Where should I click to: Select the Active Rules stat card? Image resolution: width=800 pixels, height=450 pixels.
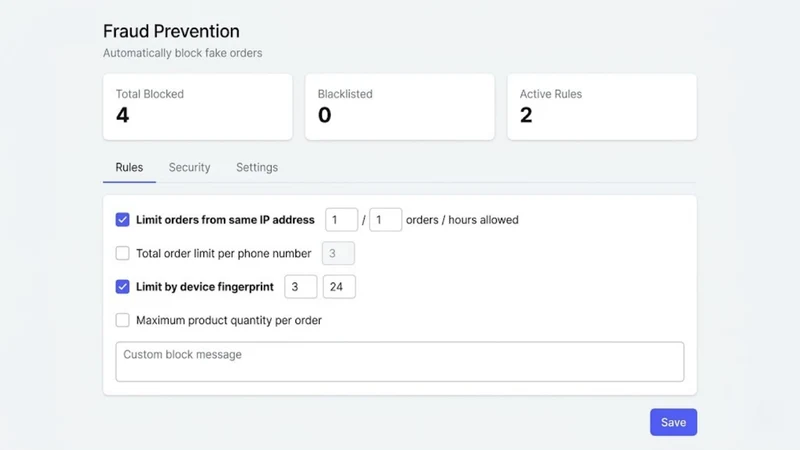(602, 107)
